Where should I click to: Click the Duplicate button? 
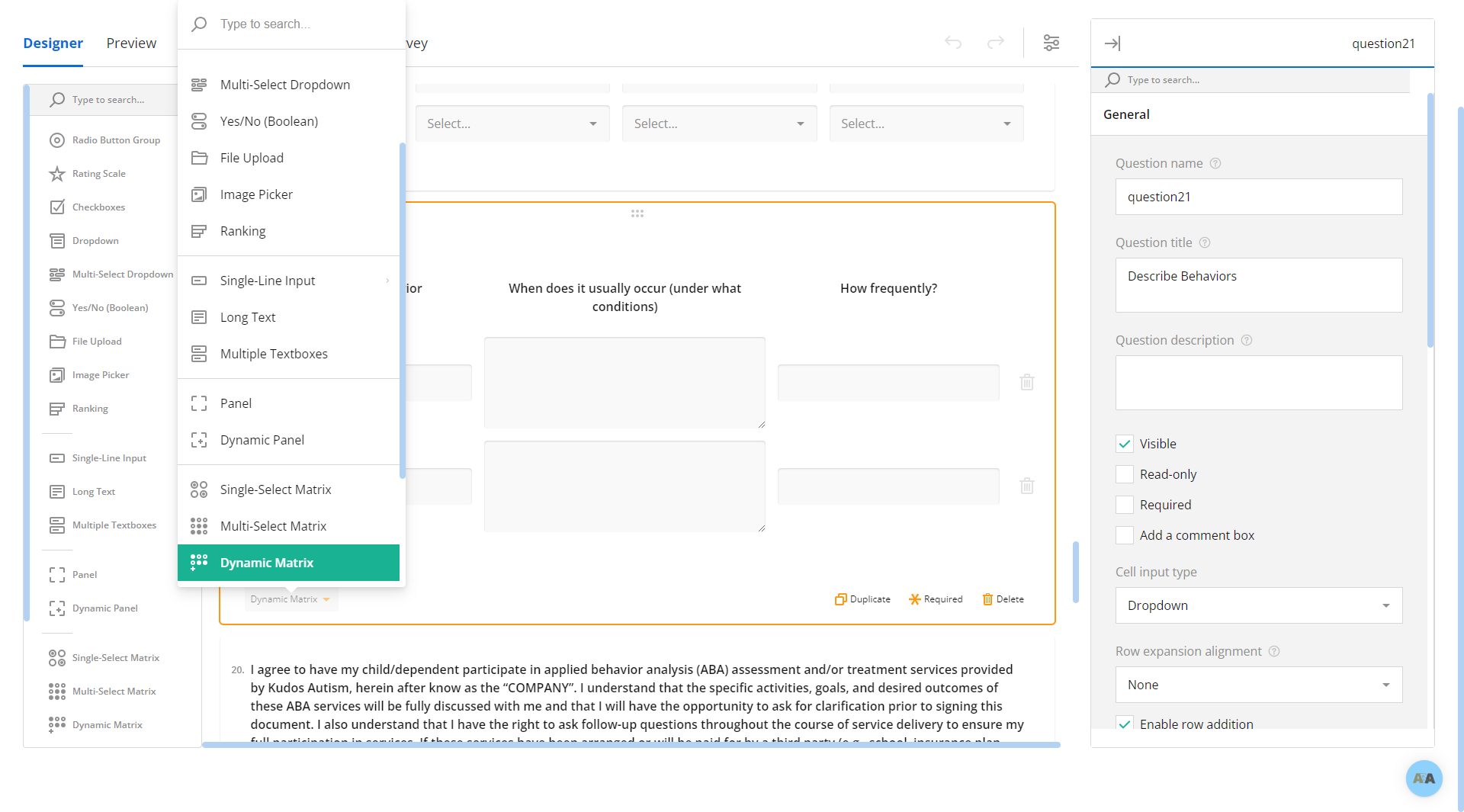862,599
